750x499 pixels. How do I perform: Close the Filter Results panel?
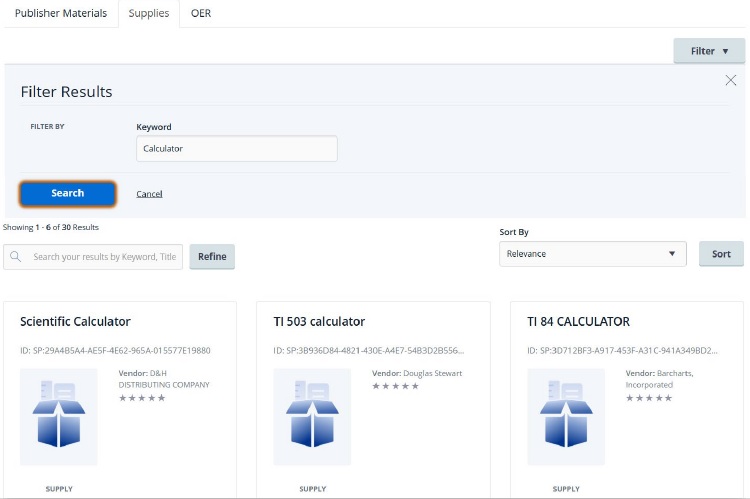point(731,80)
